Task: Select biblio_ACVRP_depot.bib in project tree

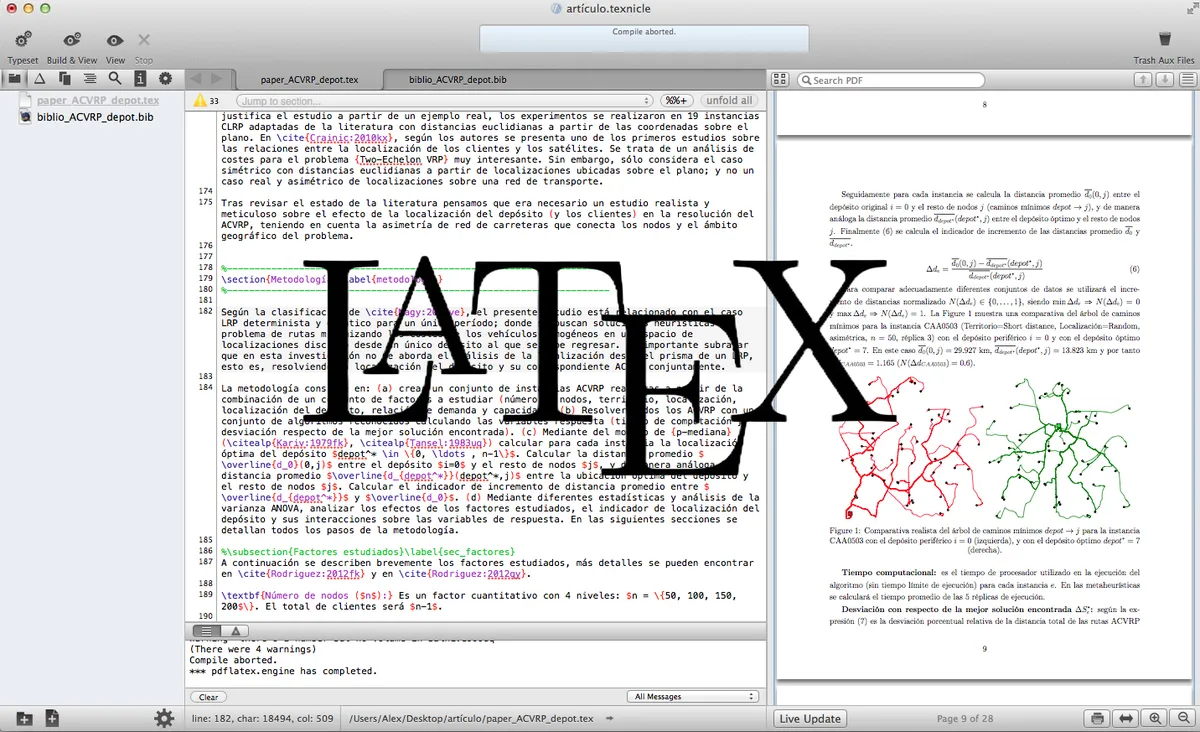Action: click(95, 116)
